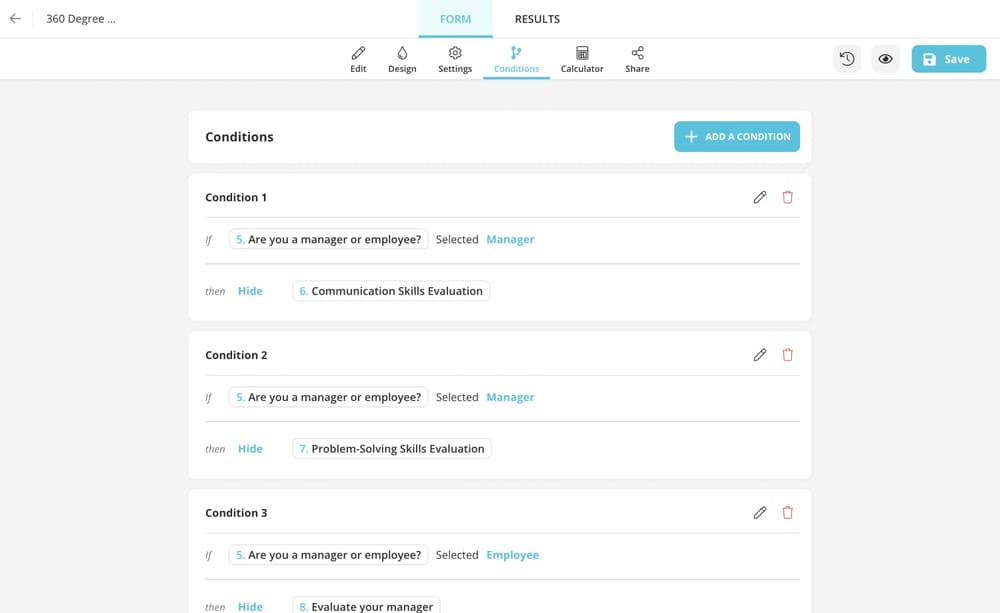Open the Share tool

point(637,59)
